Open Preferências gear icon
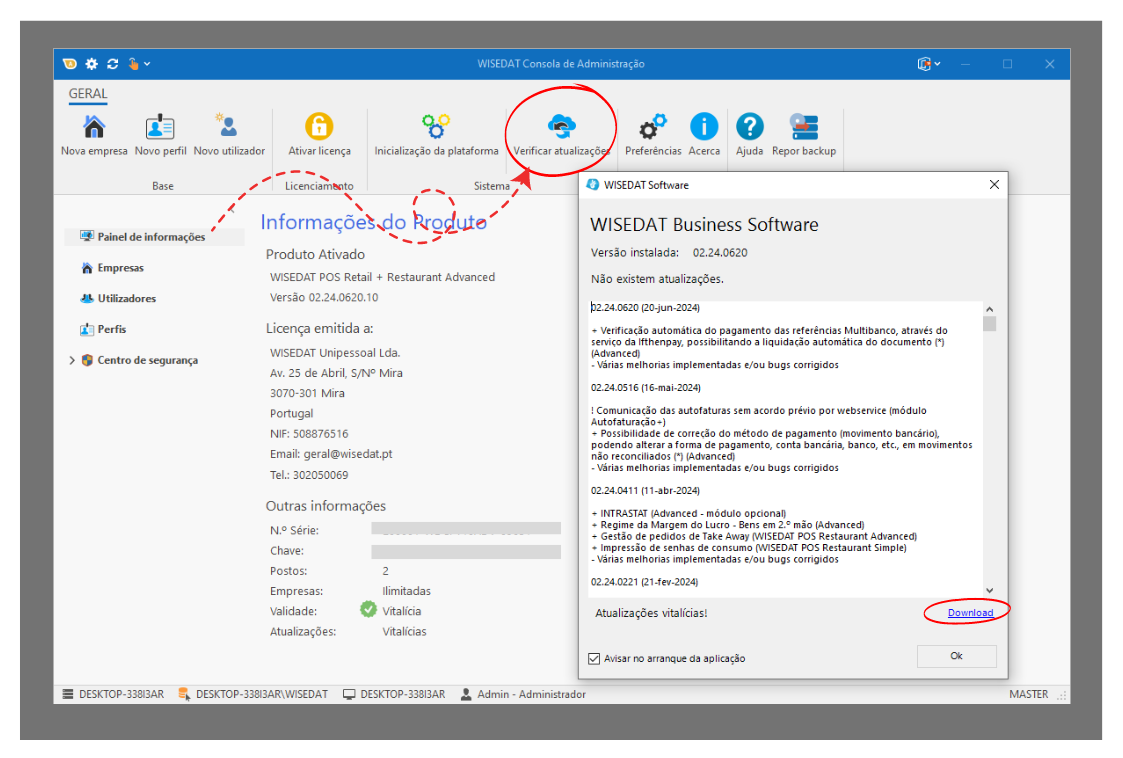This screenshot has height=758, width=1123. point(653,127)
